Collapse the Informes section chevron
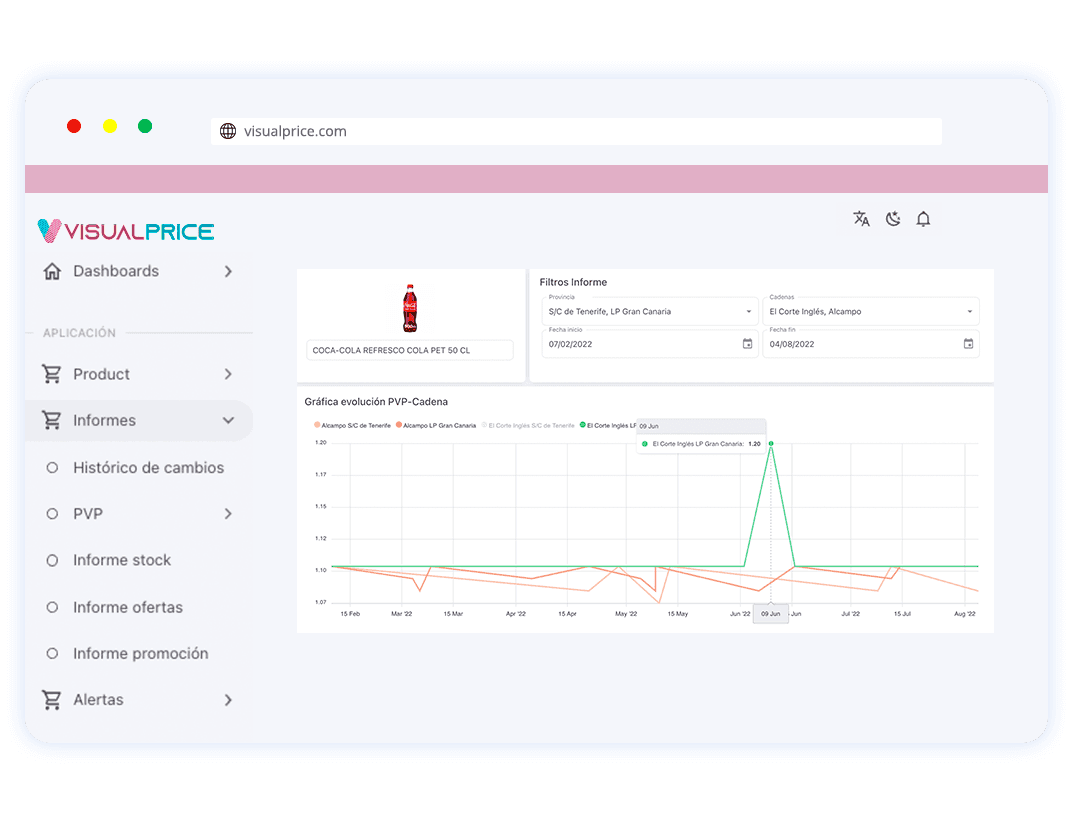Image resolution: width=1080 pixels, height=813 pixels. [x=228, y=420]
